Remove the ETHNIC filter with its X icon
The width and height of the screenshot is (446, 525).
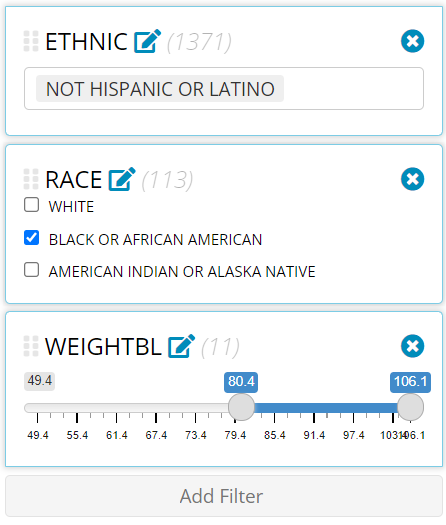[413, 41]
